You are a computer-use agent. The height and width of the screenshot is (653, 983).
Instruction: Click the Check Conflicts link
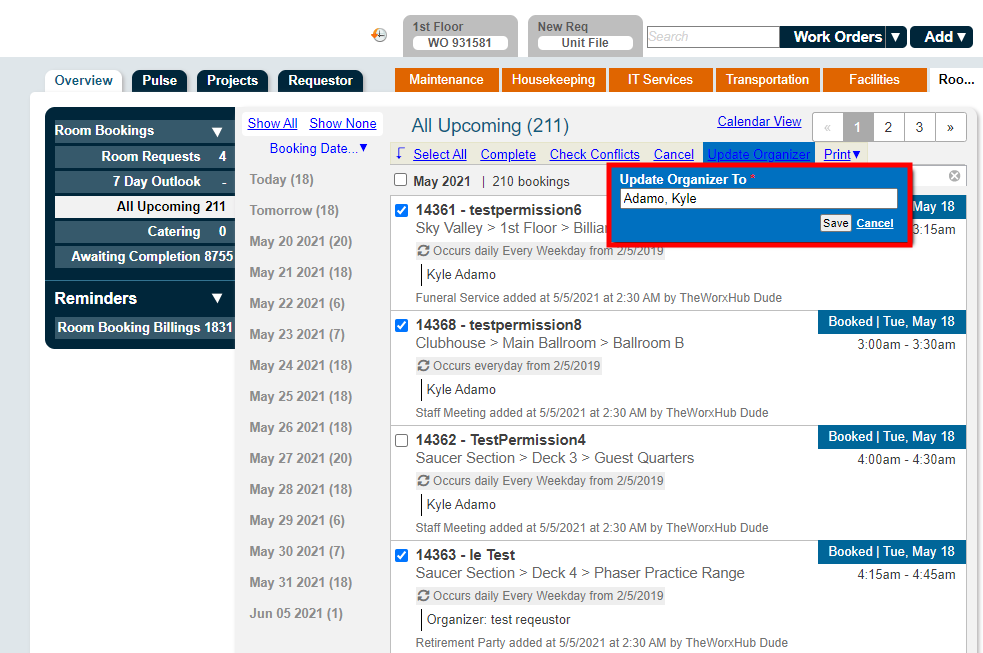click(594, 154)
